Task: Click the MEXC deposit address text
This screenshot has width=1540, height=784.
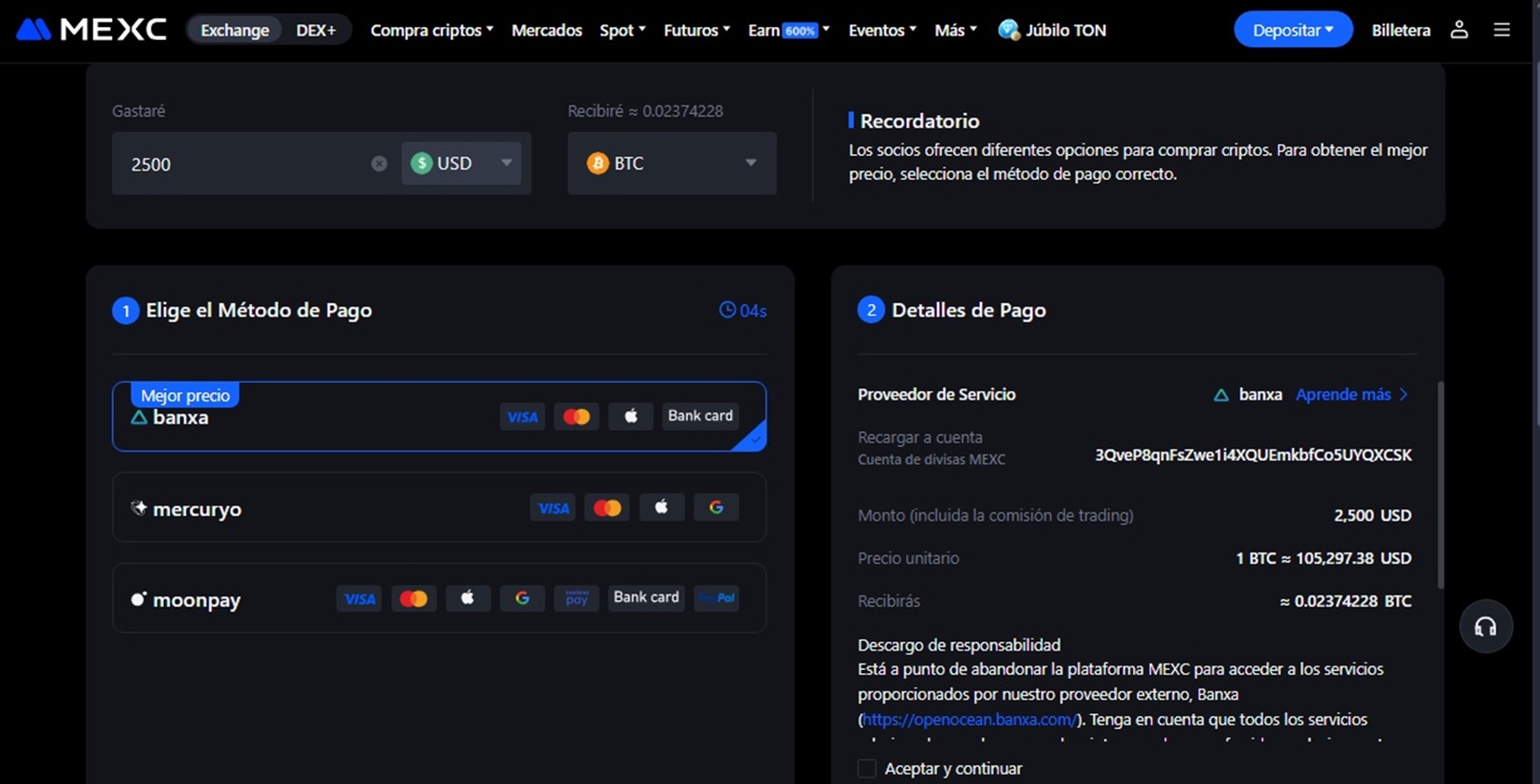Action: [1253, 455]
